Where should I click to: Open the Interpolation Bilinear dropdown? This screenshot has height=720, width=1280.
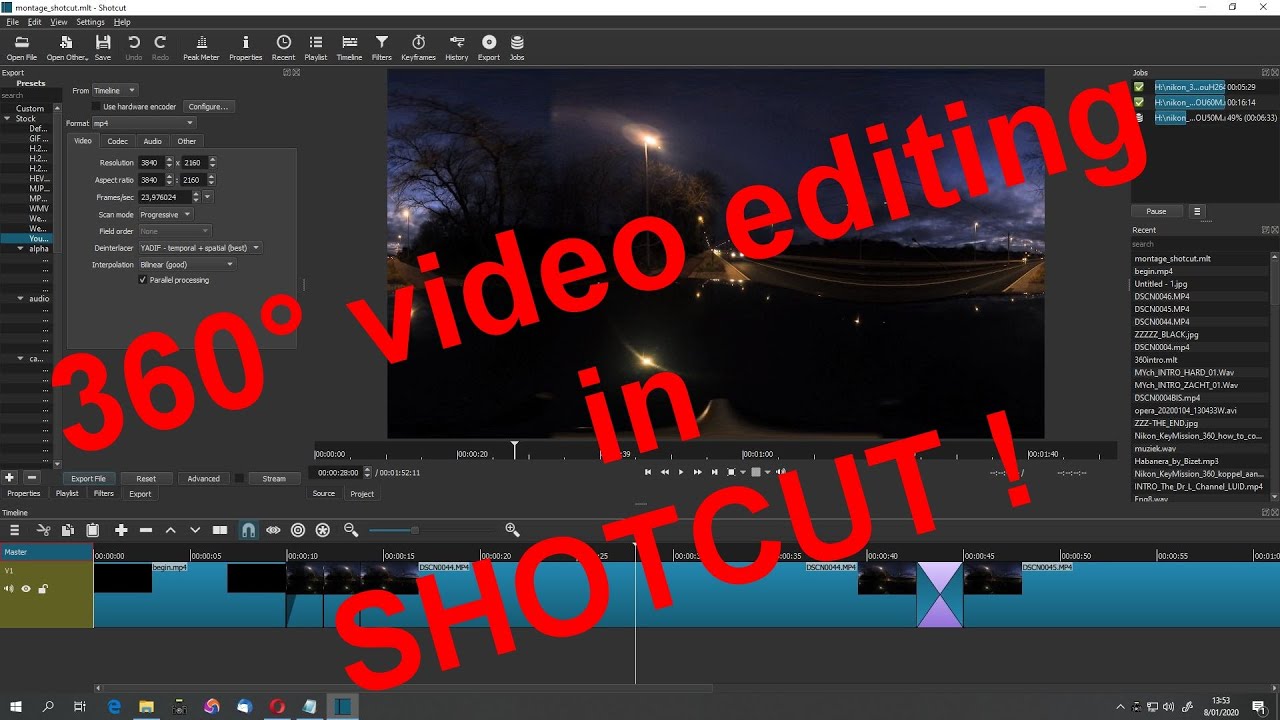(x=187, y=264)
